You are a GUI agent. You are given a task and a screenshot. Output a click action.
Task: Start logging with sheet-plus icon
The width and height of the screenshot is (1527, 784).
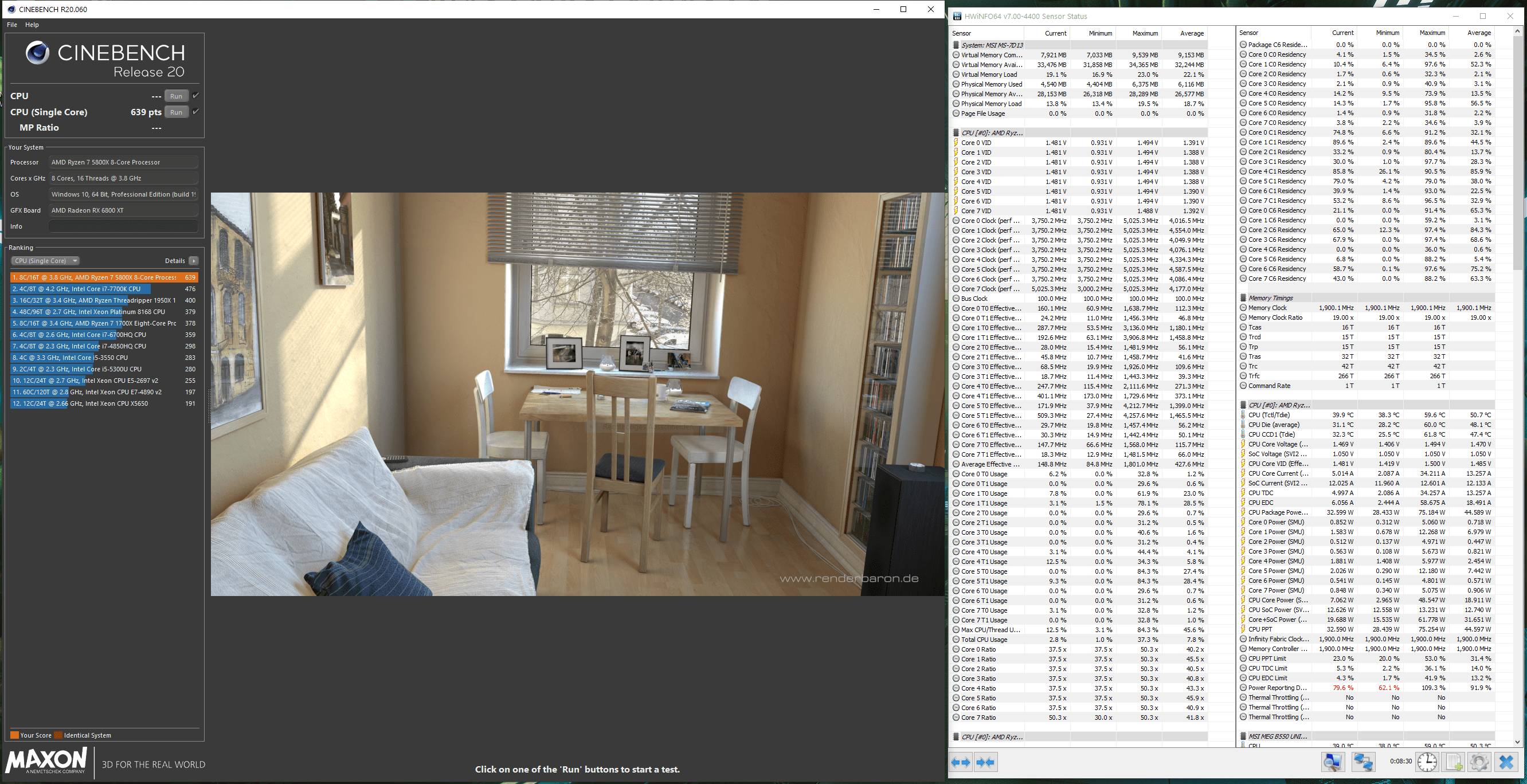[1454, 762]
